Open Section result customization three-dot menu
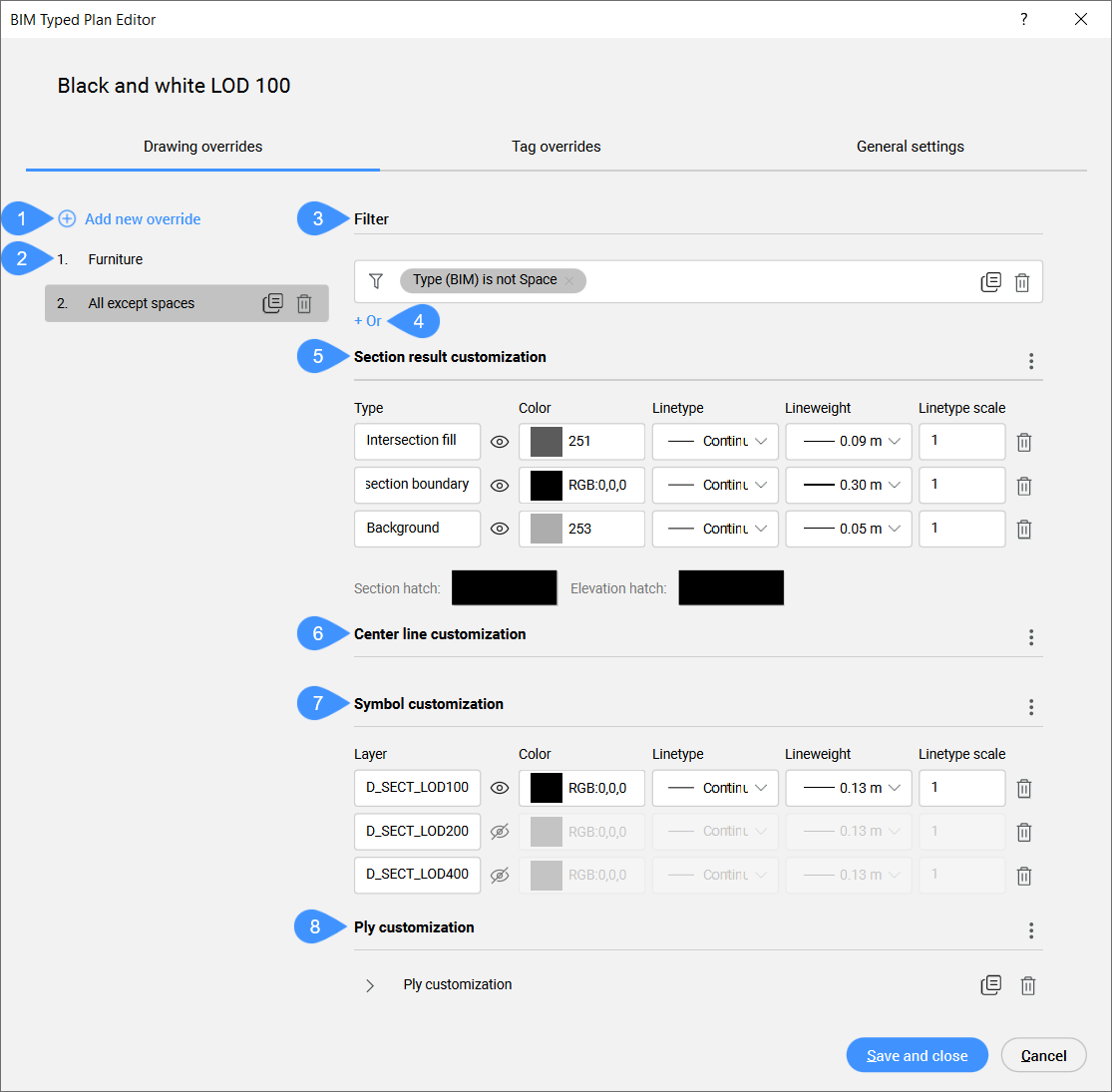This screenshot has width=1112, height=1092. click(1030, 361)
